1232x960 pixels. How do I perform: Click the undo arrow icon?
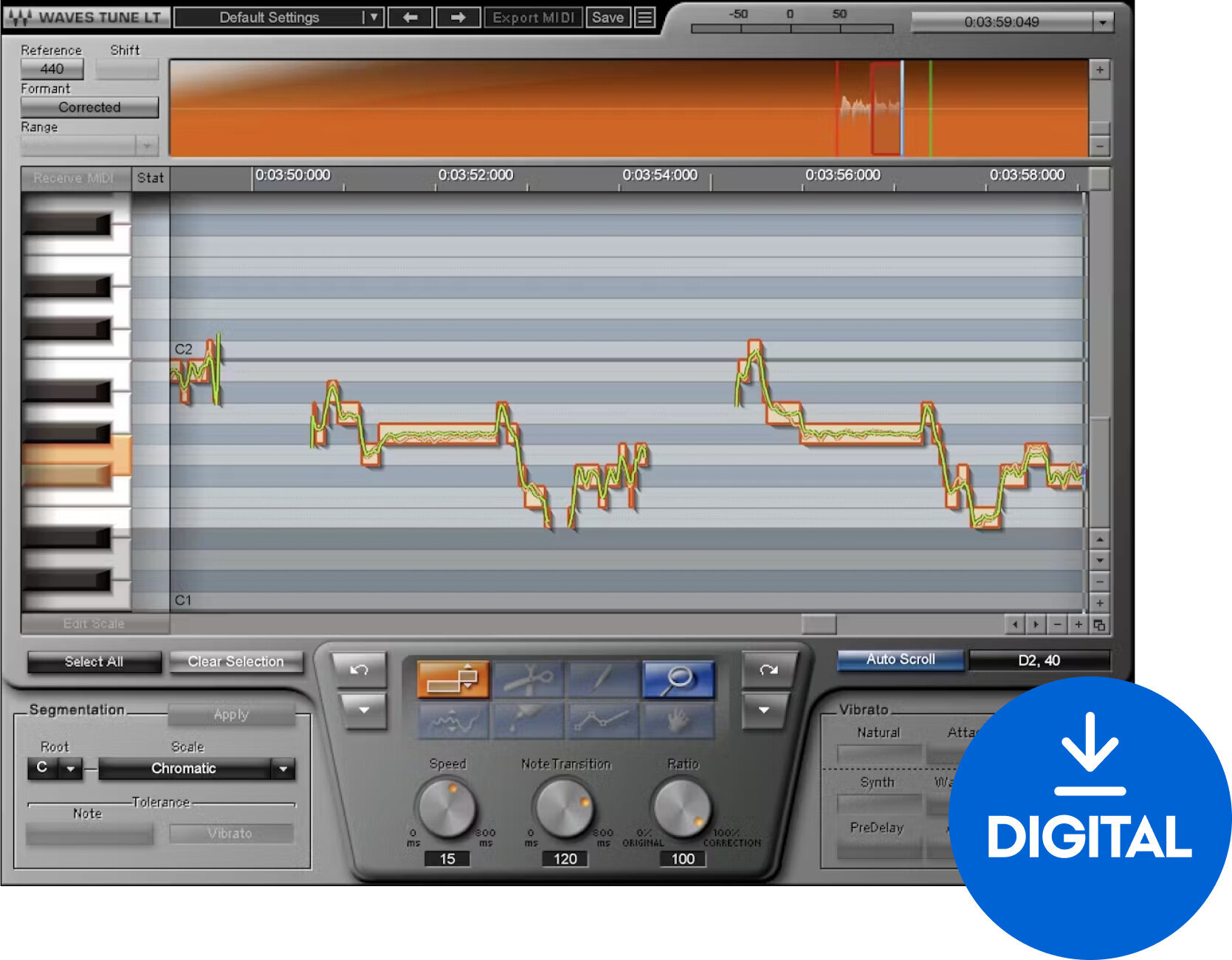coord(359,671)
